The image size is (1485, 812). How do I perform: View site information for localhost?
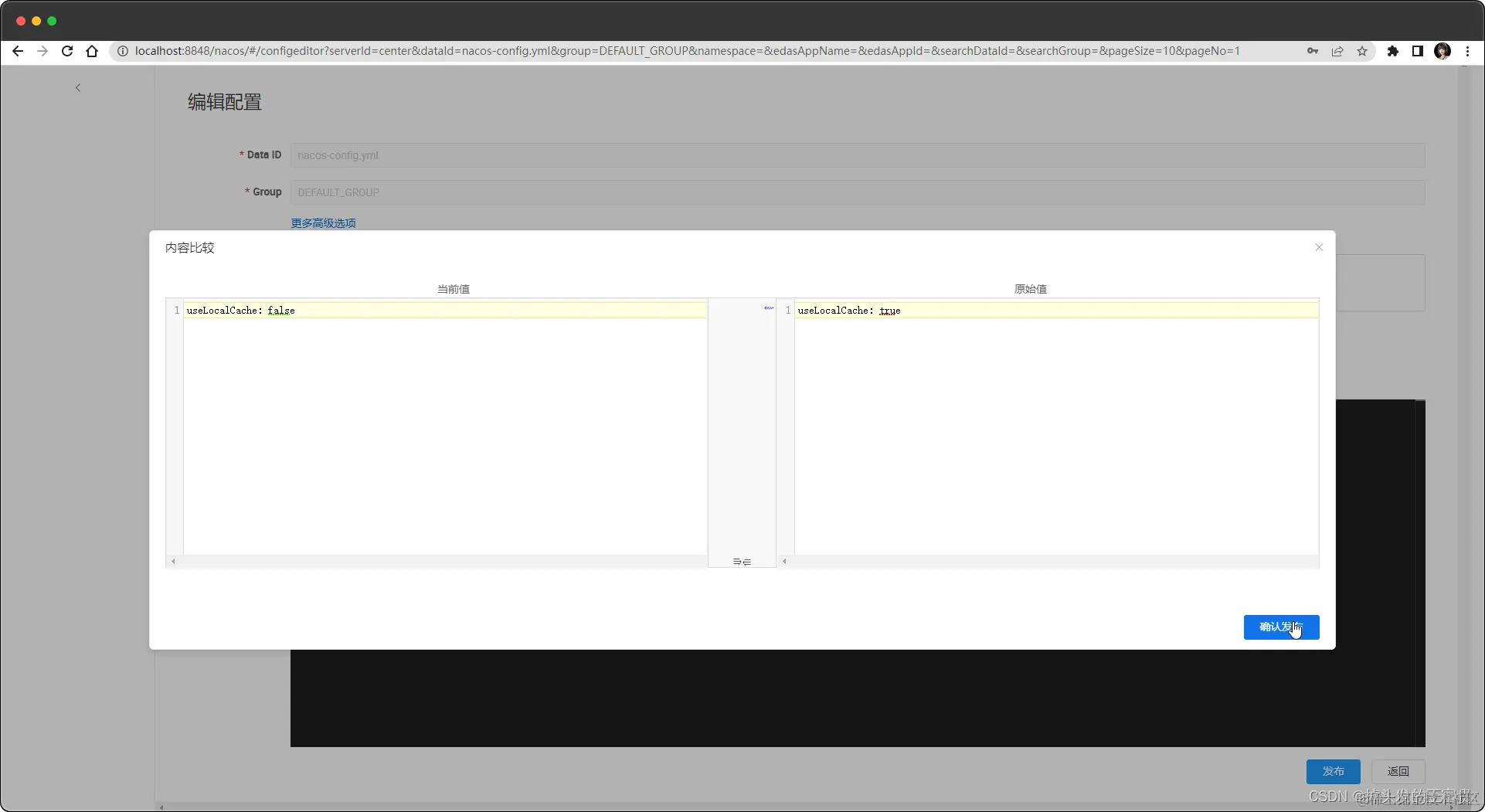[122, 51]
